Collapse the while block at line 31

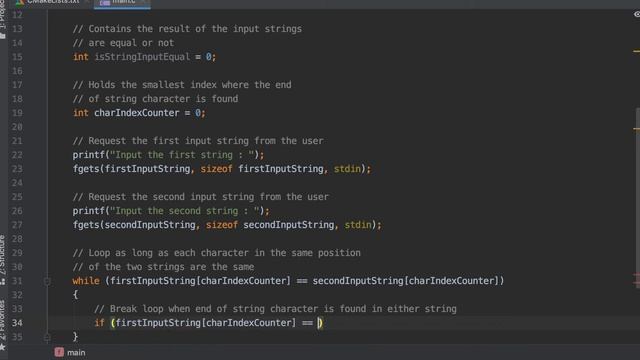pyautogui.click(x=47, y=281)
